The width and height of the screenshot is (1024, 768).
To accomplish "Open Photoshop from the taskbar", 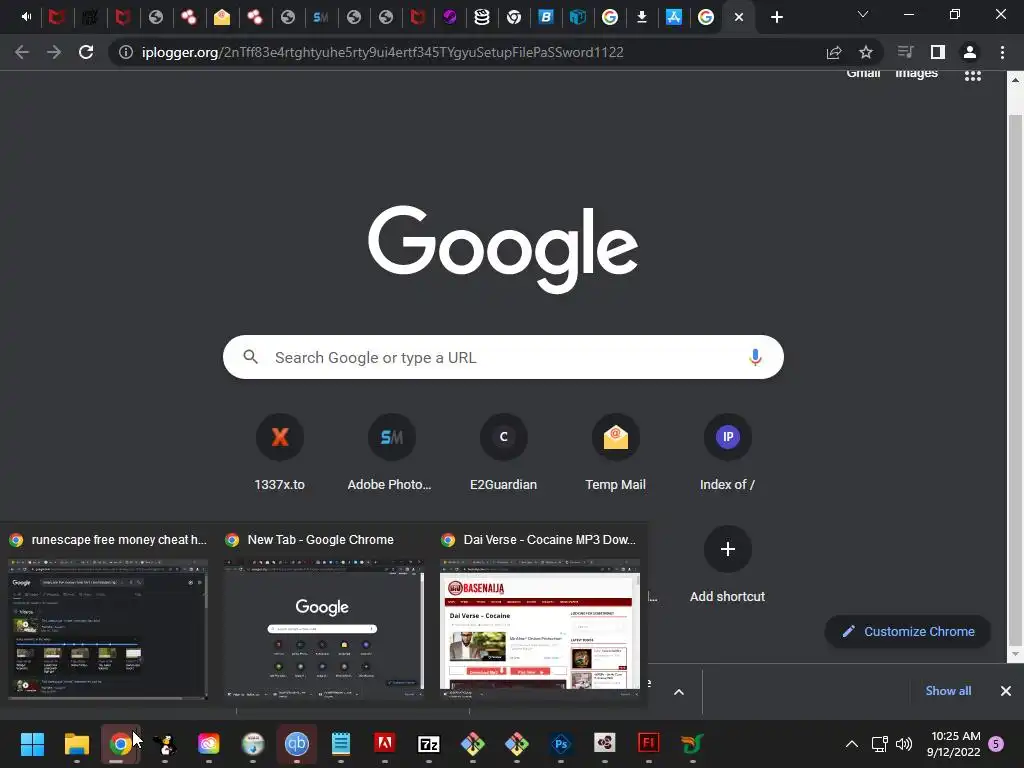I will (x=561, y=744).
